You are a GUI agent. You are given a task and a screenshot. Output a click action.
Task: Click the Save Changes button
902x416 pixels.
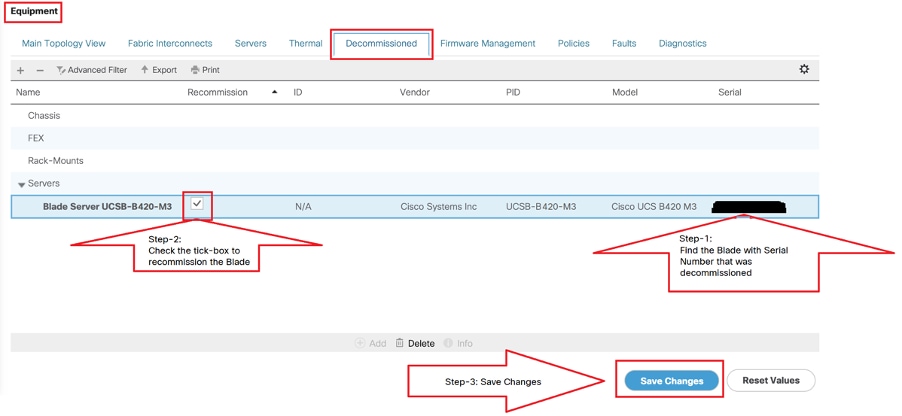pyautogui.click(x=672, y=381)
